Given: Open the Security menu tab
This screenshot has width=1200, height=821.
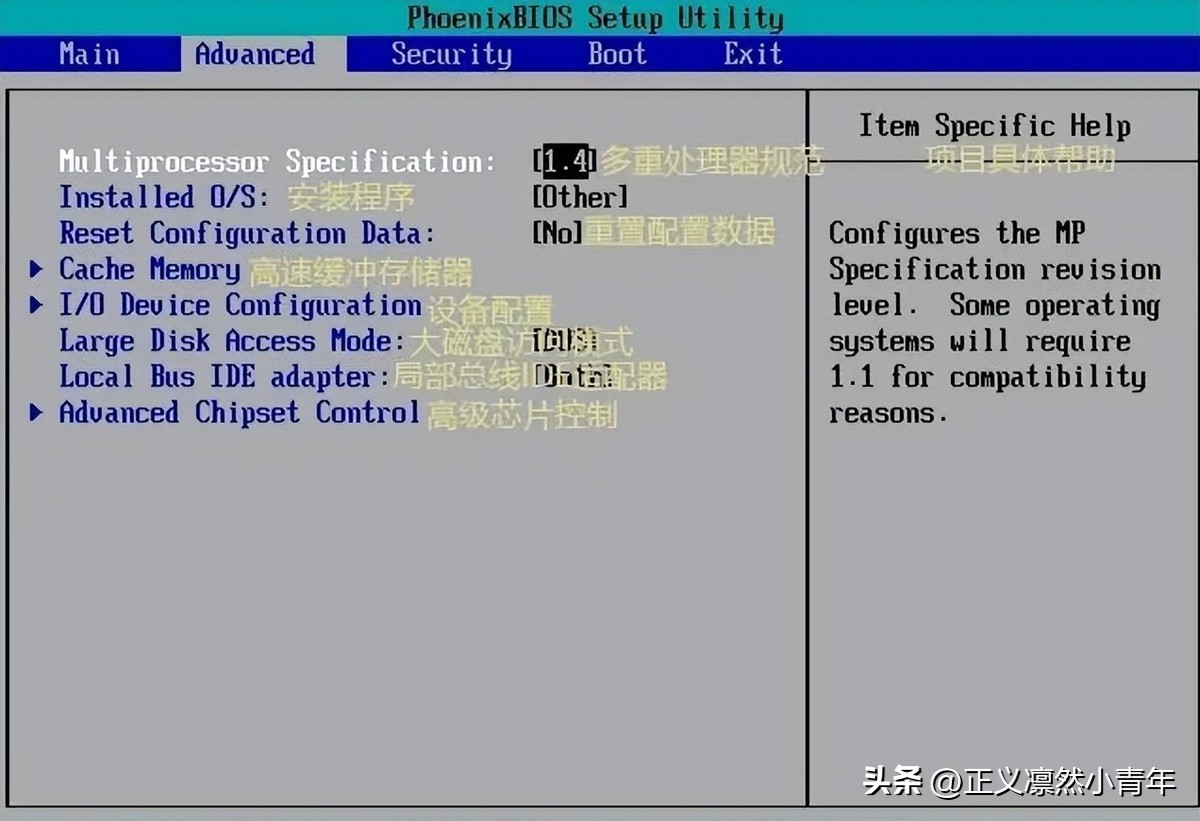Looking at the screenshot, I should coord(451,54).
